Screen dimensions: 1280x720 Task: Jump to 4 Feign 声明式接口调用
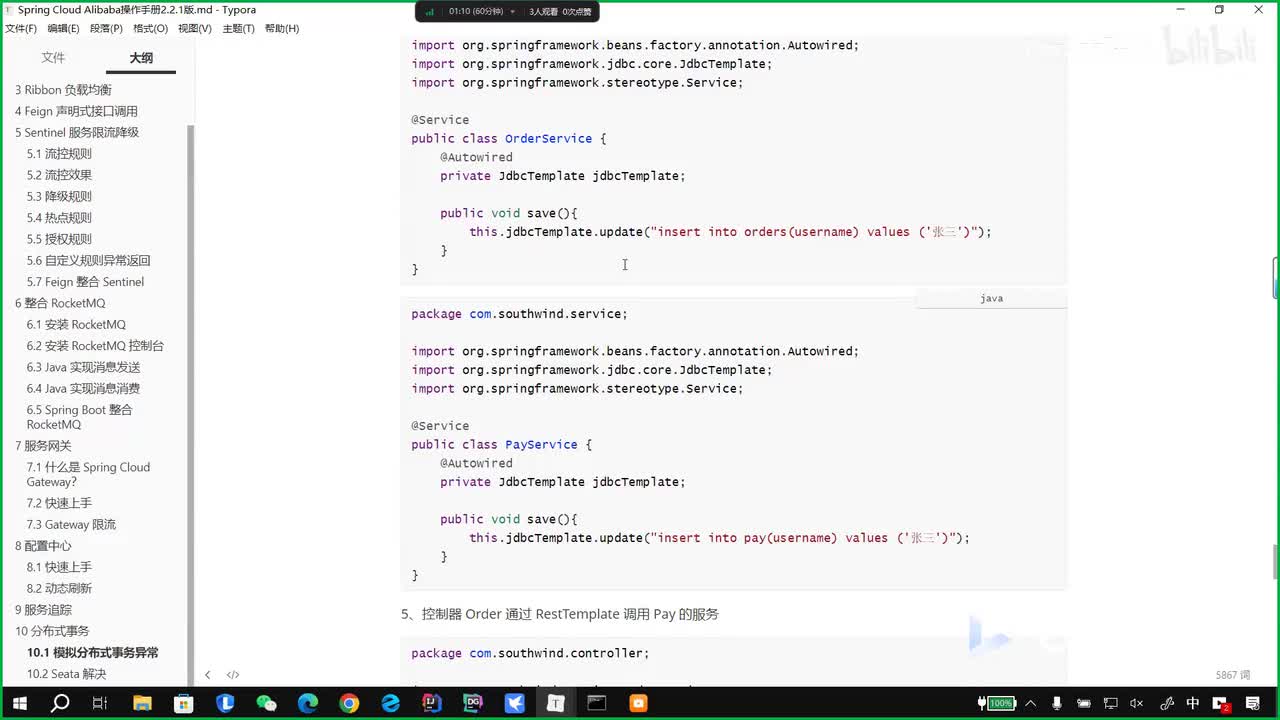76,111
